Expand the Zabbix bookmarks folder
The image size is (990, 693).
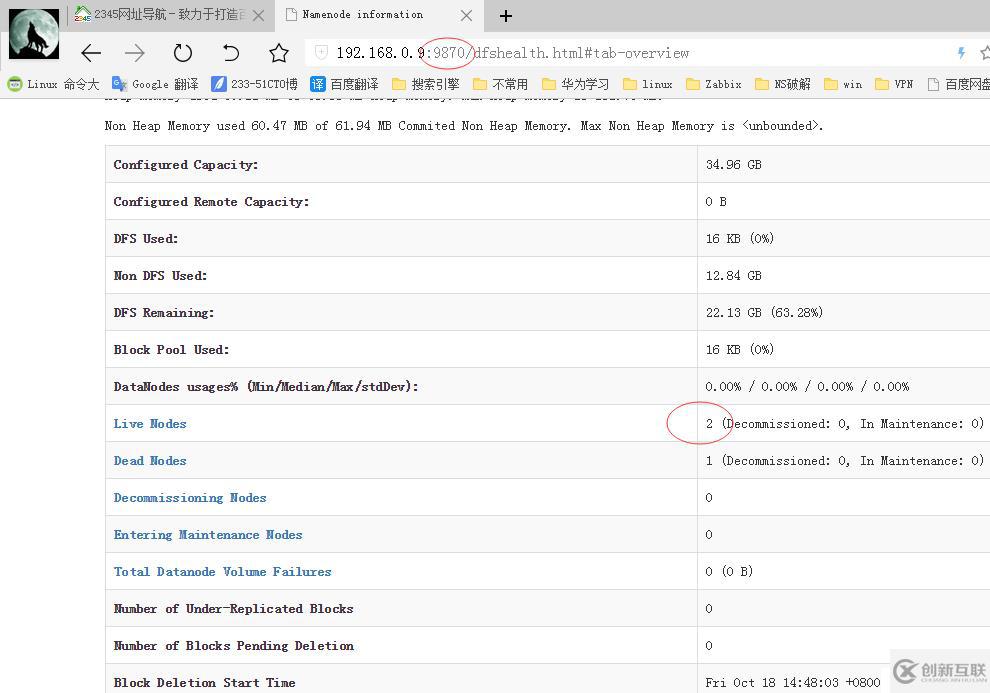point(713,84)
